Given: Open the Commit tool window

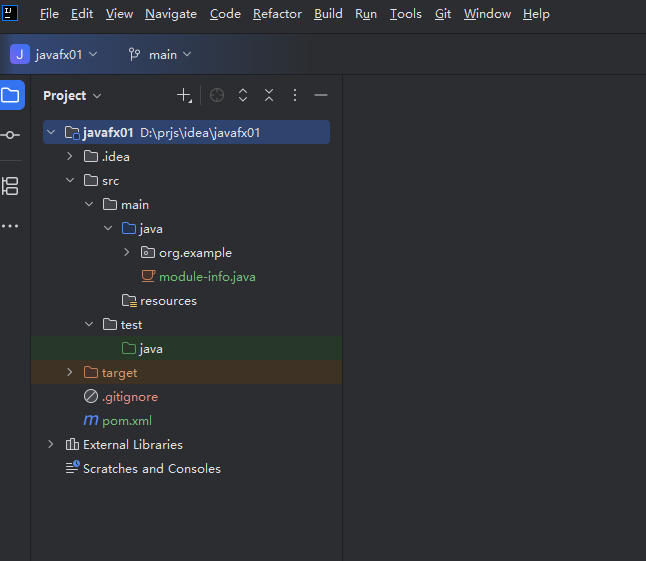Looking at the screenshot, I should coord(11,135).
